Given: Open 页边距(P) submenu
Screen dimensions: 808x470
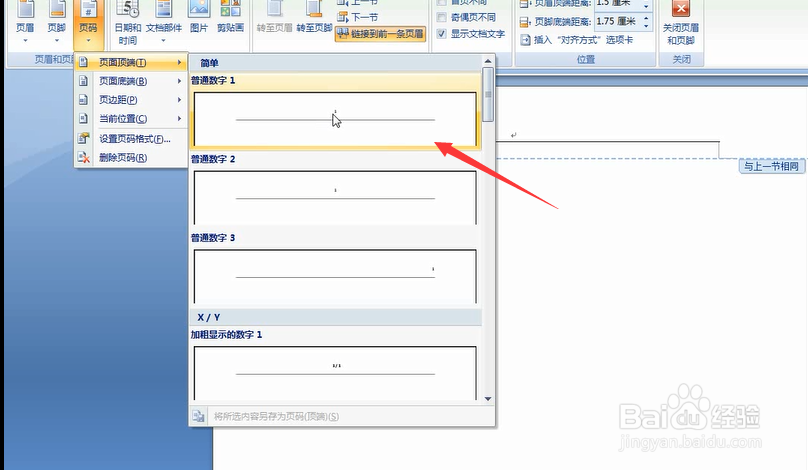Looking at the screenshot, I should 131,99.
